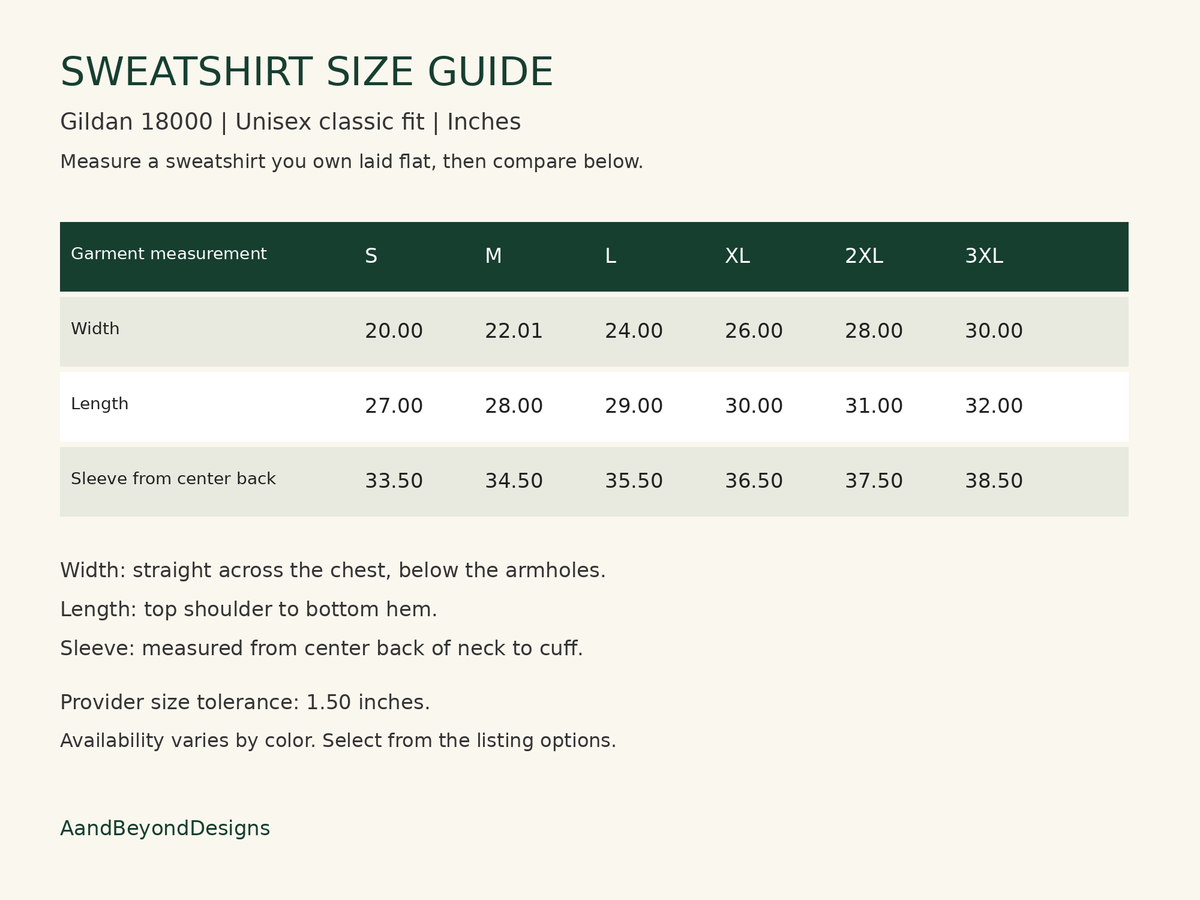Select the 29.00 length value for L
Viewport: 1200px width, 900px height.
click(x=634, y=406)
